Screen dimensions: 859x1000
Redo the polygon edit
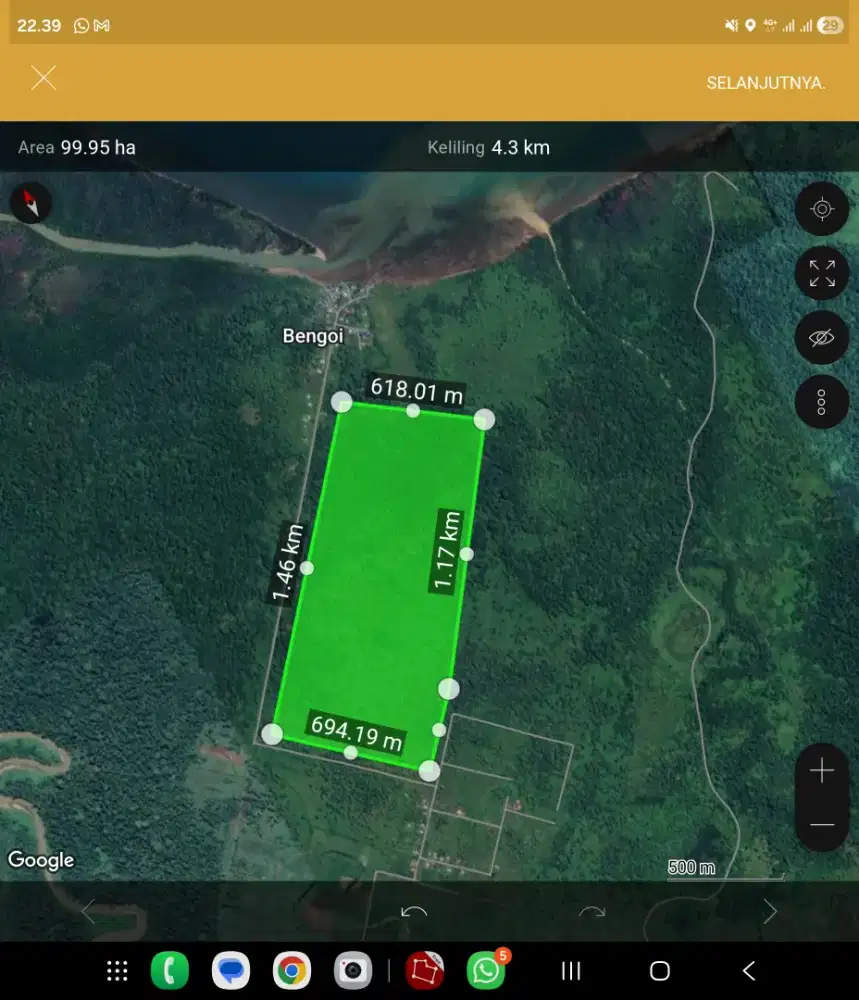coord(592,912)
